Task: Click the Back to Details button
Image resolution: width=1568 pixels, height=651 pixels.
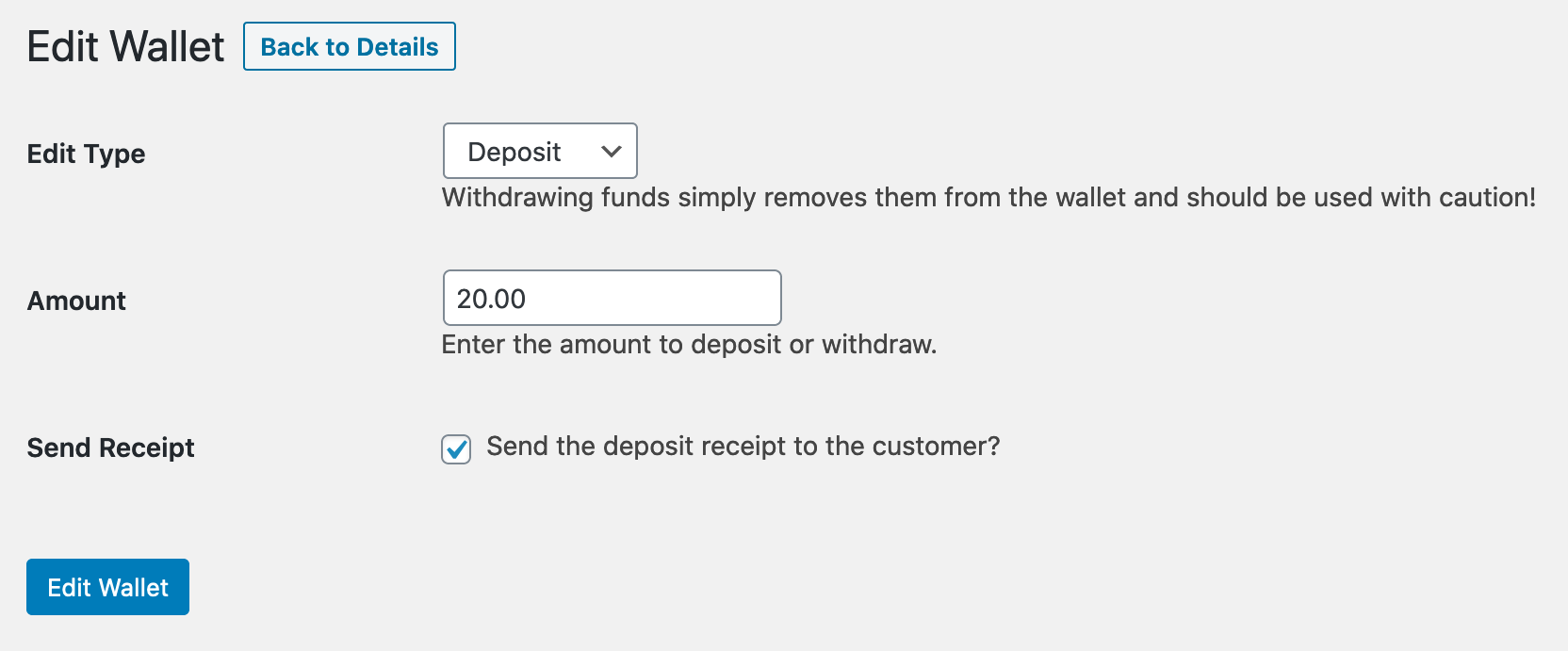Action: (350, 47)
